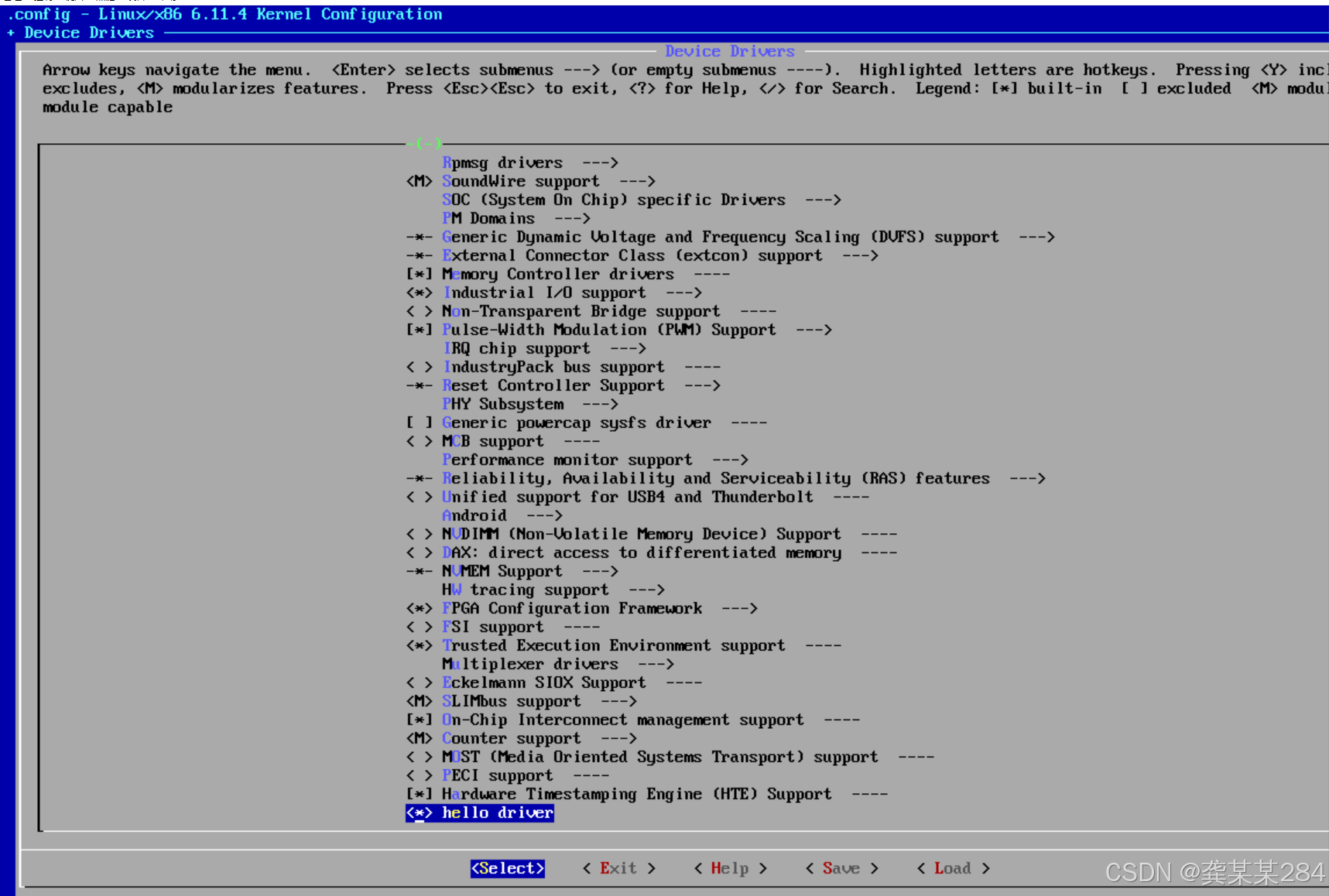Click the Load button
This screenshot has height=896, width=1329.
coord(954,868)
